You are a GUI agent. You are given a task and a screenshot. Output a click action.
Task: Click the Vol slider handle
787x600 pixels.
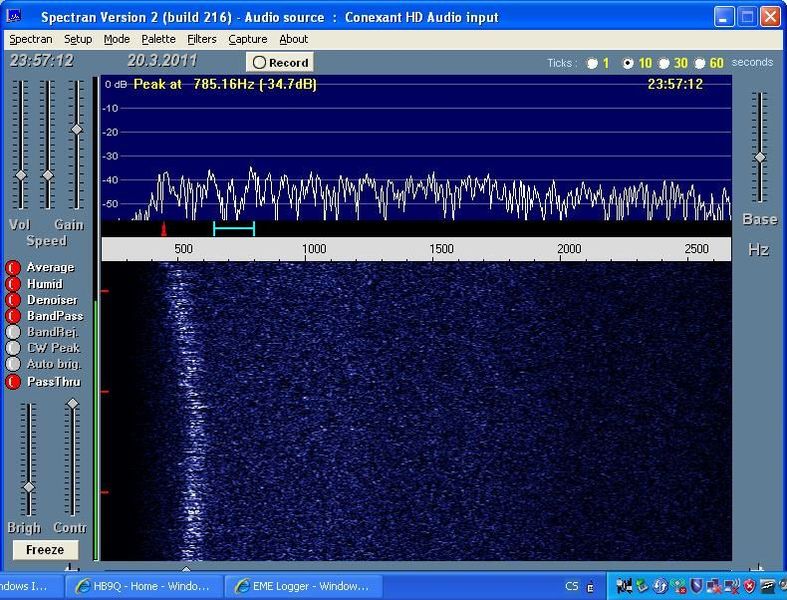(21, 175)
